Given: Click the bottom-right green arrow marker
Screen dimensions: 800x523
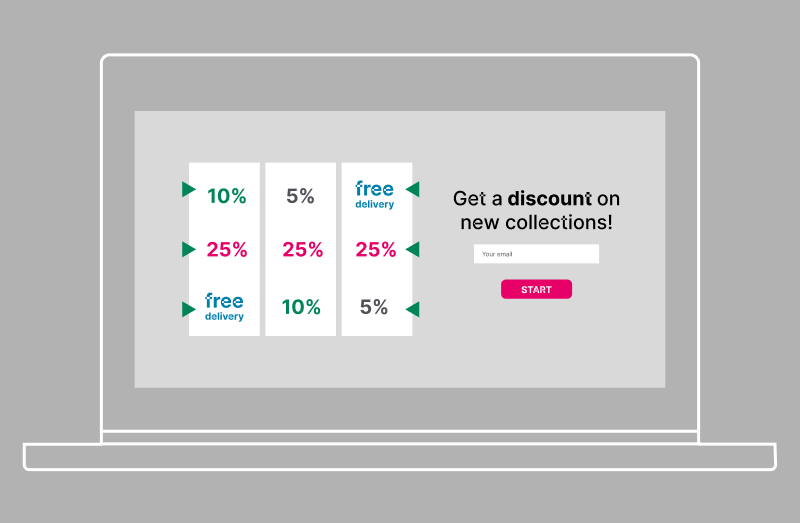Looking at the screenshot, I should tap(412, 309).
